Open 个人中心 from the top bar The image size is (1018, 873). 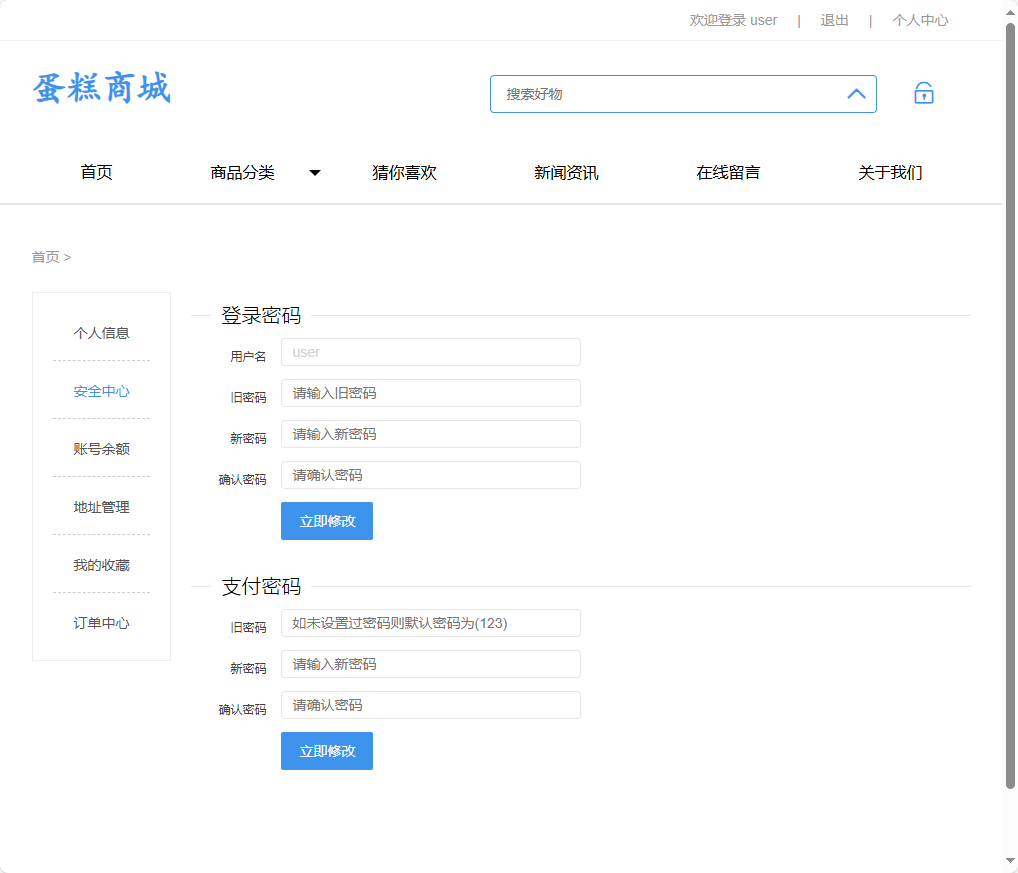tap(920, 19)
